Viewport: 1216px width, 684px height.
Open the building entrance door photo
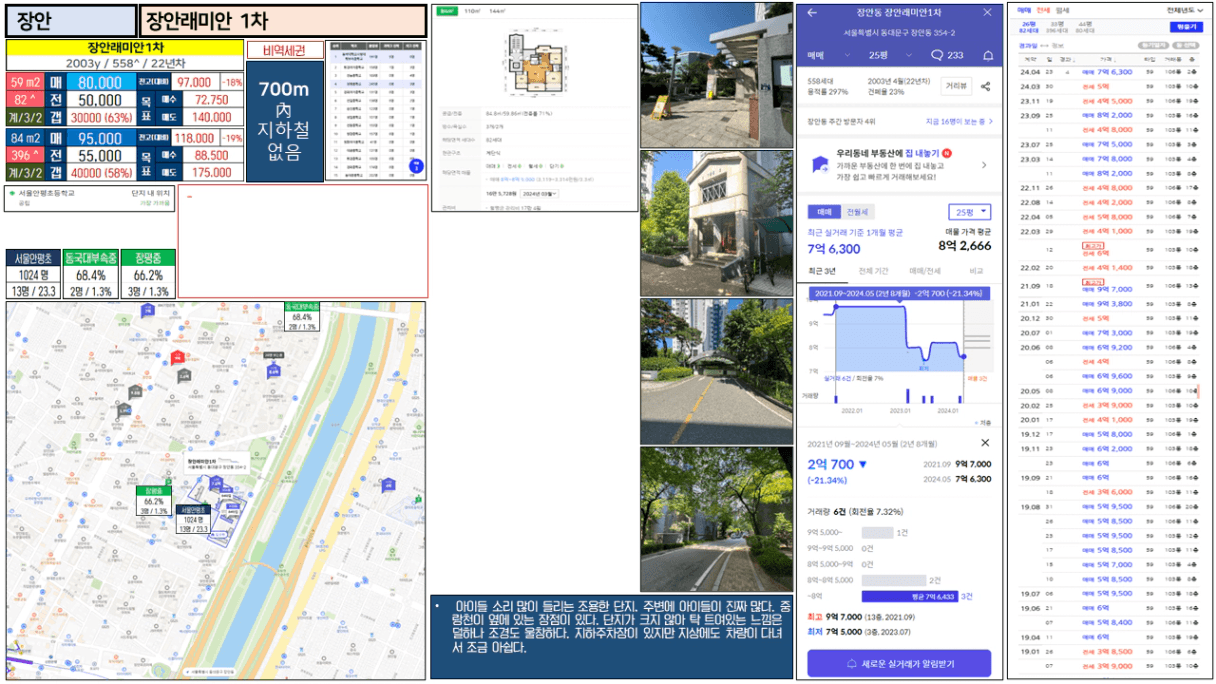click(717, 223)
